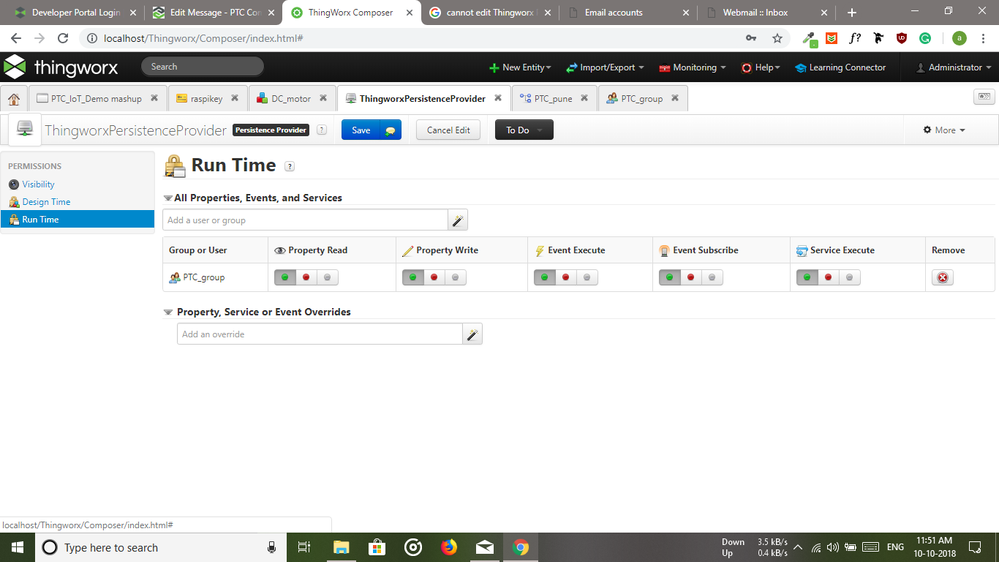Open Mail app from taskbar
The width and height of the screenshot is (999, 562).
click(x=485, y=547)
